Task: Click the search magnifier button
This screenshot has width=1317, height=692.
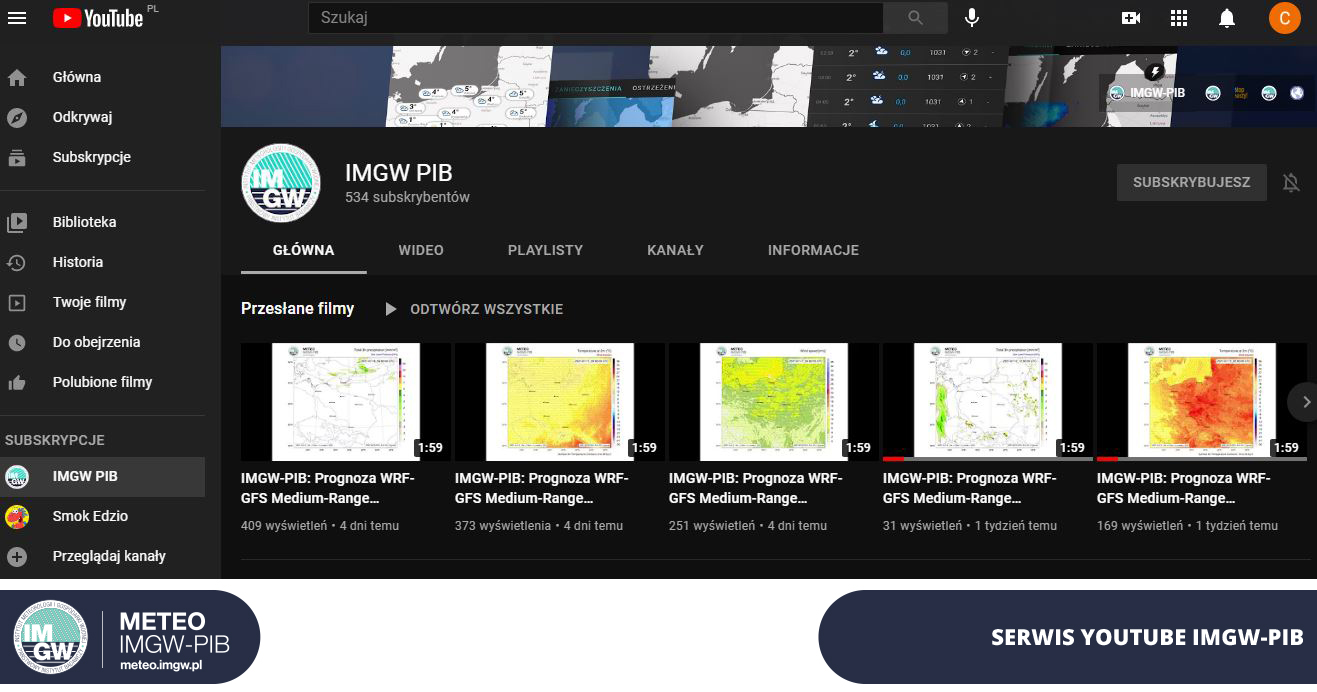Action: [915, 18]
